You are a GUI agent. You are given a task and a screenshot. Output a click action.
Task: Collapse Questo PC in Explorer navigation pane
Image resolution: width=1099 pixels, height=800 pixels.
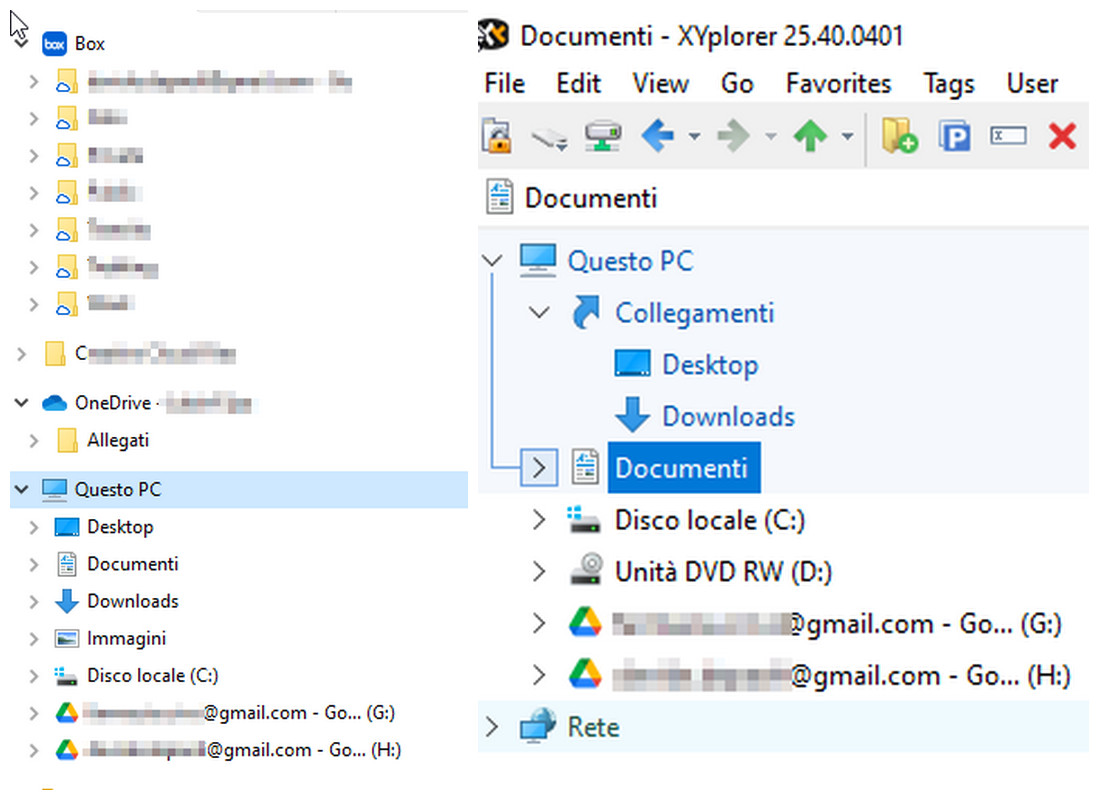[x=22, y=489]
